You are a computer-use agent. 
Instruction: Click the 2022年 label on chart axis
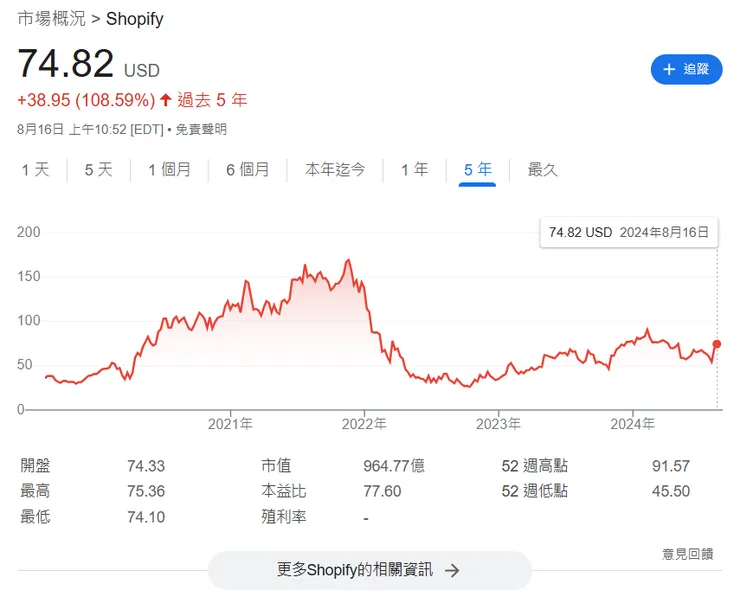click(x=364, y=424)
